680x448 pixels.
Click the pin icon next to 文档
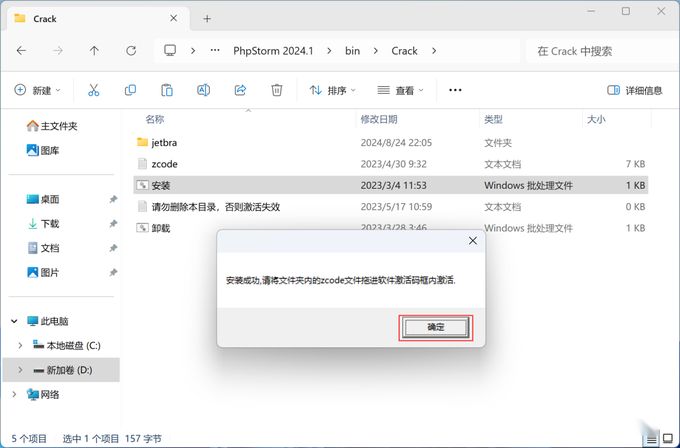113,248
